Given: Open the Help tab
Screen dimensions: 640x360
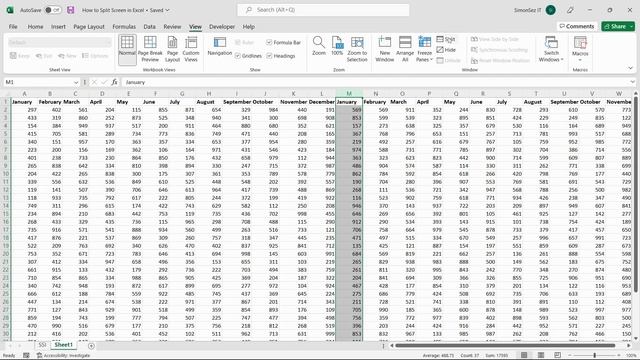Looking at the screenshot, I should (x=249, y=27).
